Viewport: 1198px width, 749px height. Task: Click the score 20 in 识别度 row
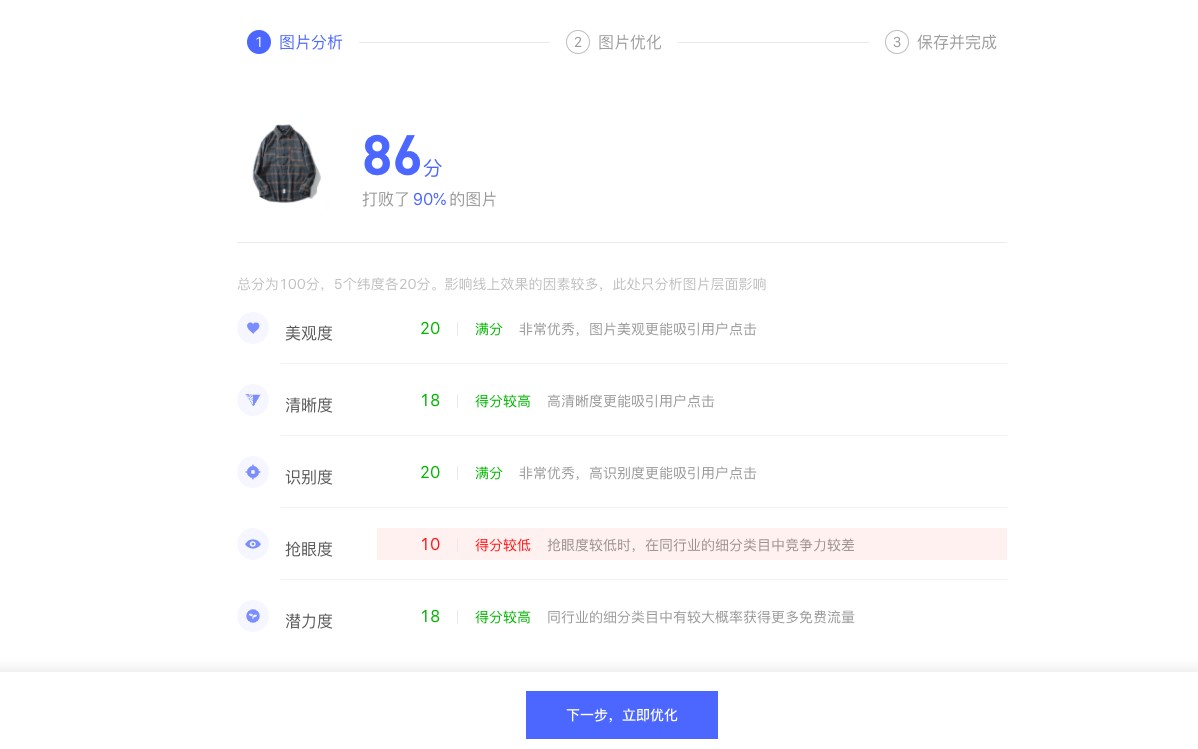(430, 472)
